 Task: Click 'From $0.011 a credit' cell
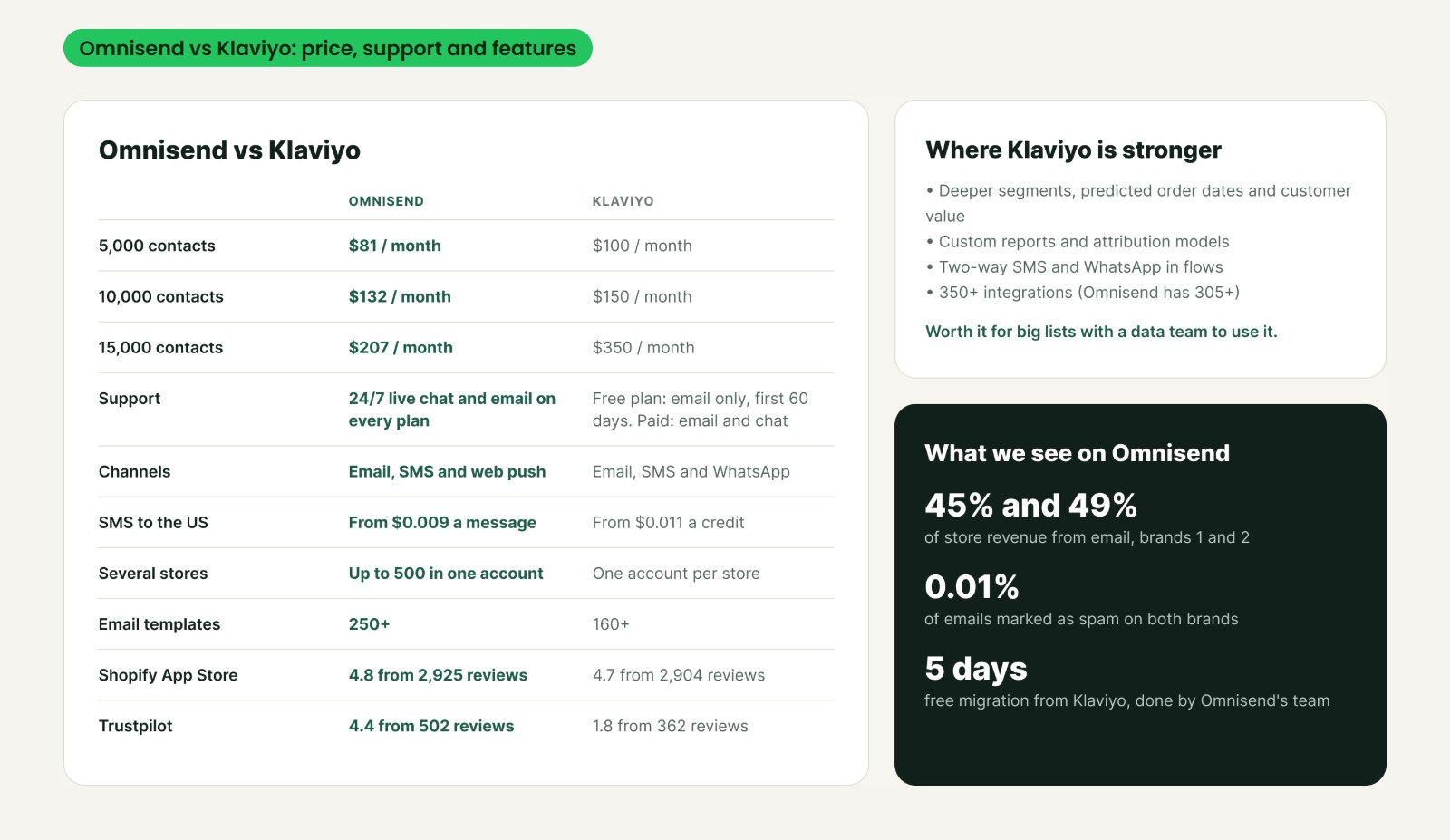[x=668, y=522]
